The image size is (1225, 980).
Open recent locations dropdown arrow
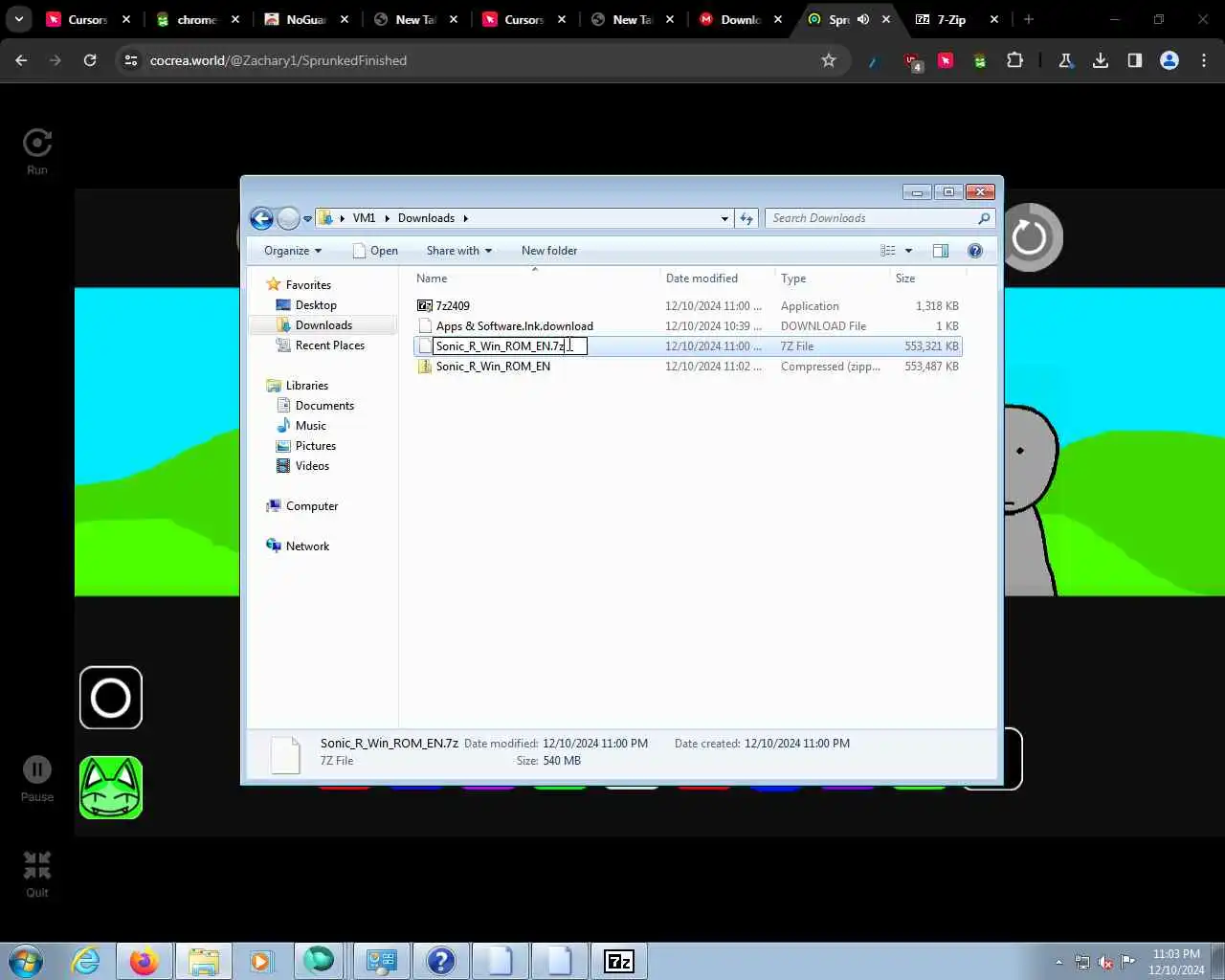coord(307,218)
